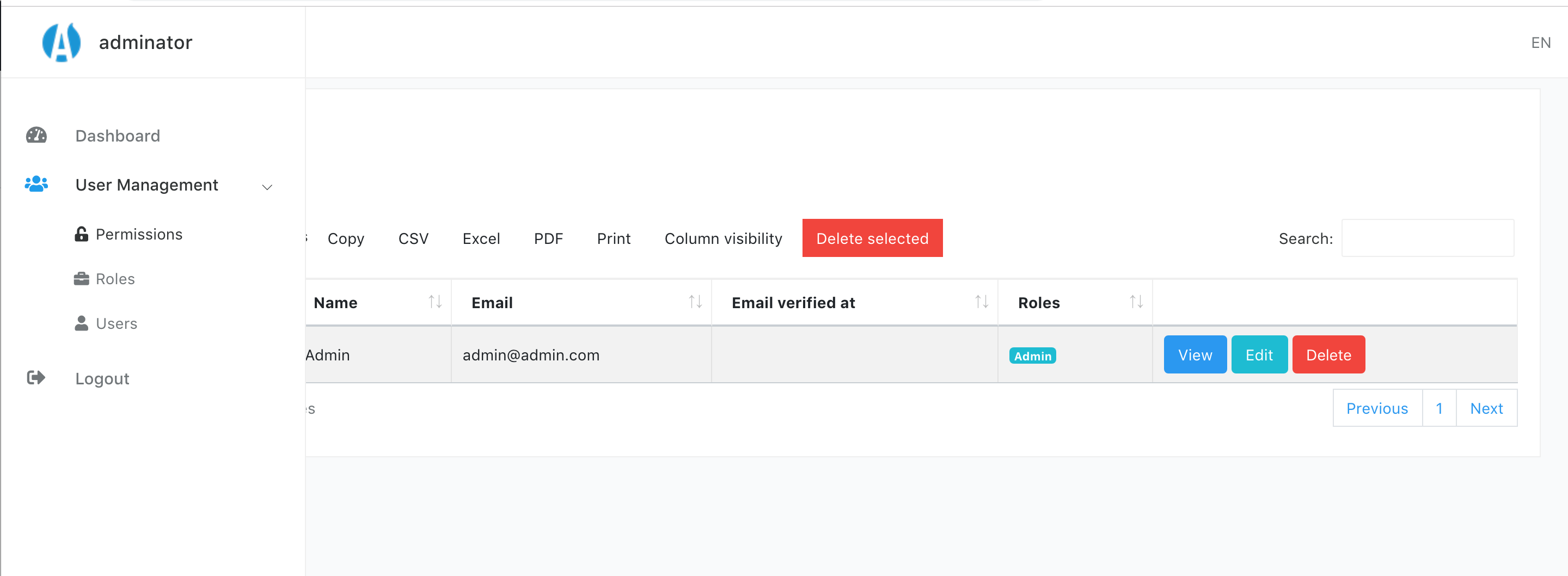Click the Dashboard gauge icon

point(36,135)
